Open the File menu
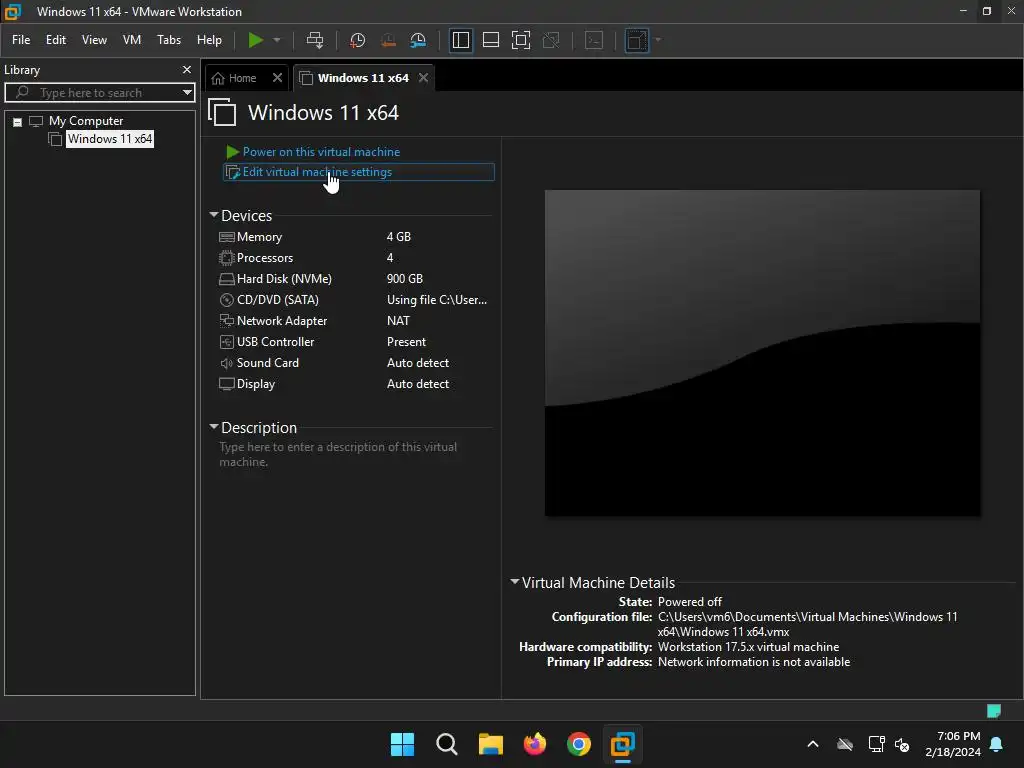This screenshot has height=768, width=1024. 21,40
